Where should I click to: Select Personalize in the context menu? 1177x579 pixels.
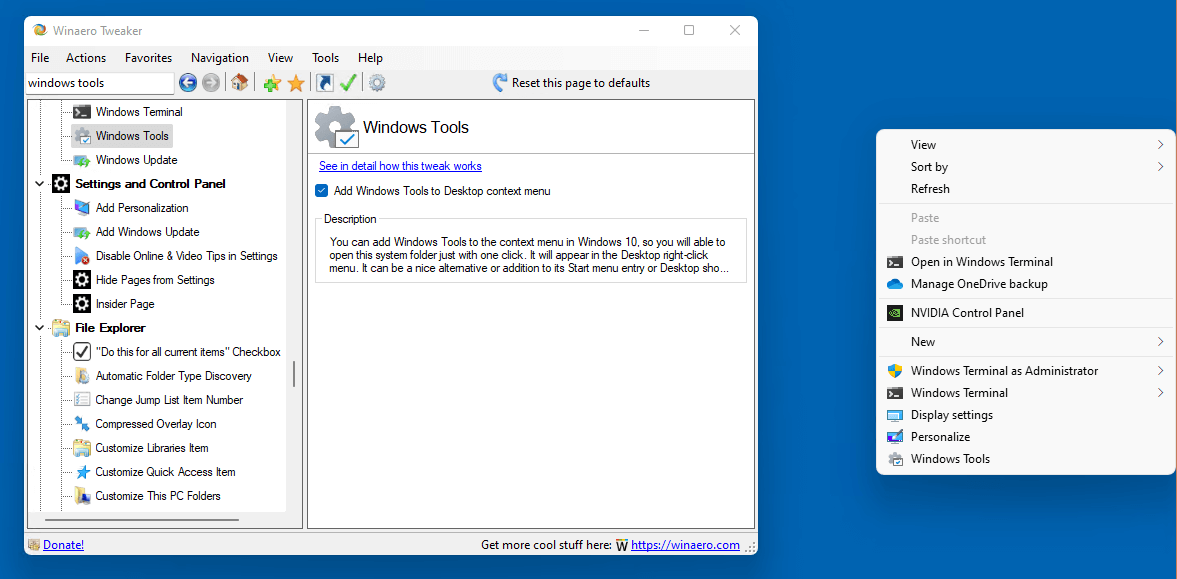point(1026,436)
